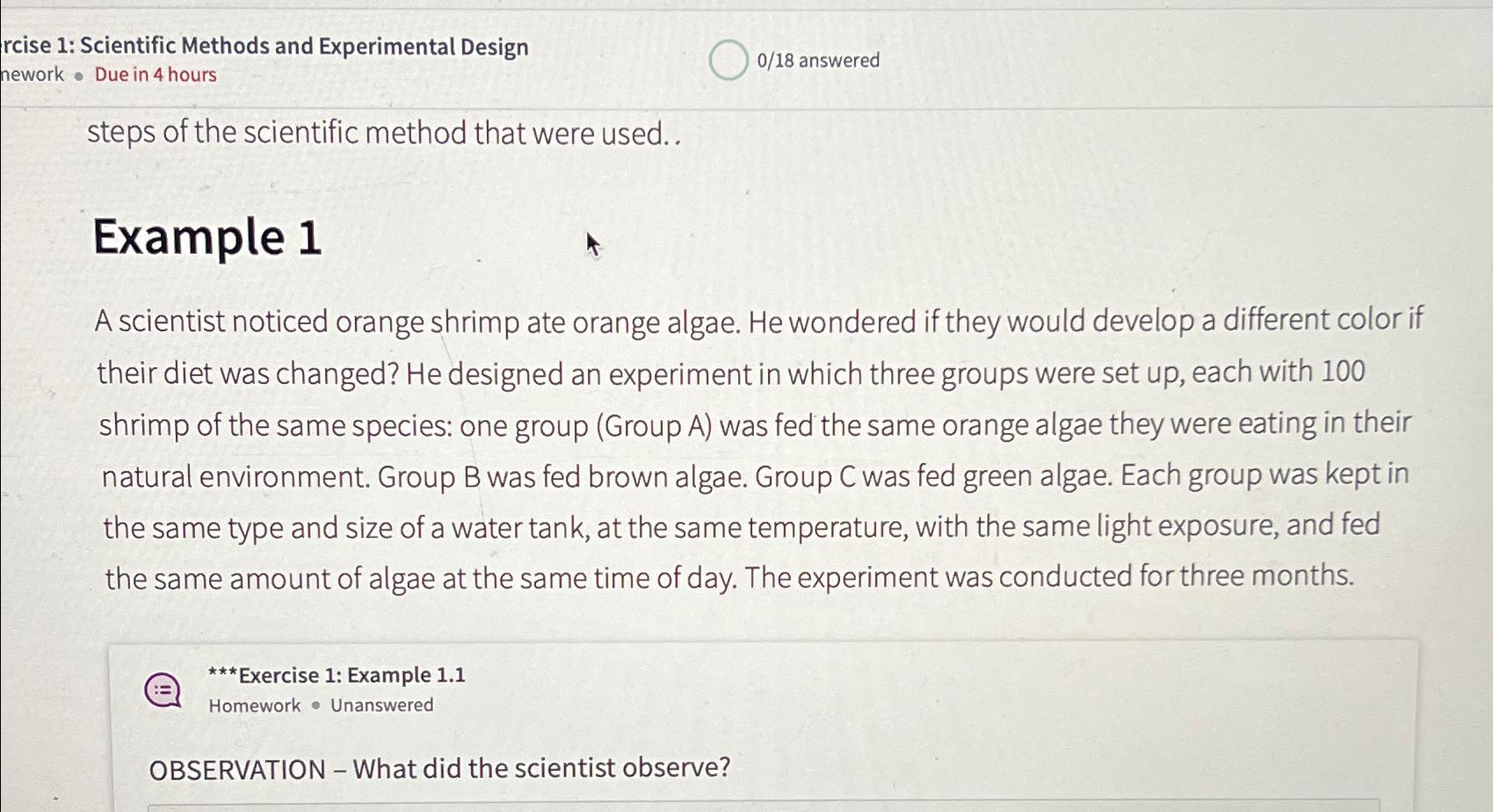Click the chat icon beside Exercise 1 Example 1.1

[x=162, y=691]
